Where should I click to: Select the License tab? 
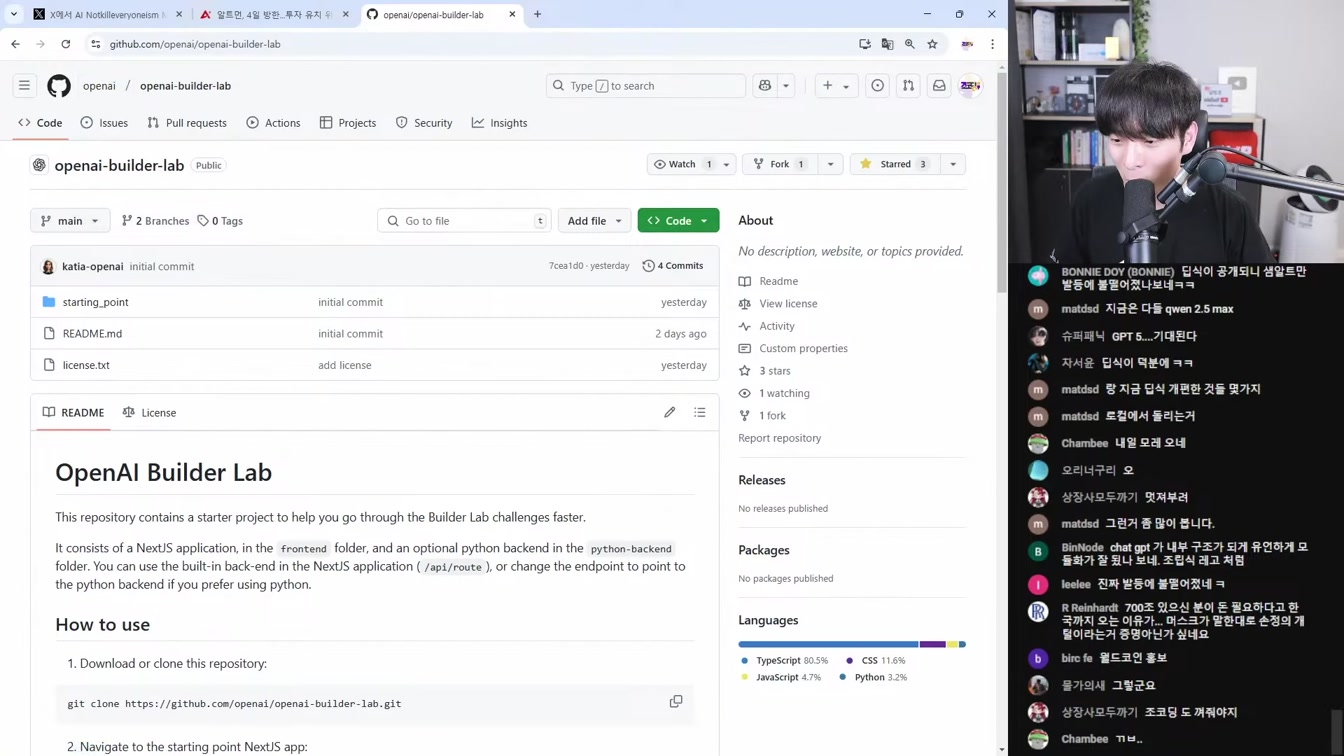pos(149,413)
